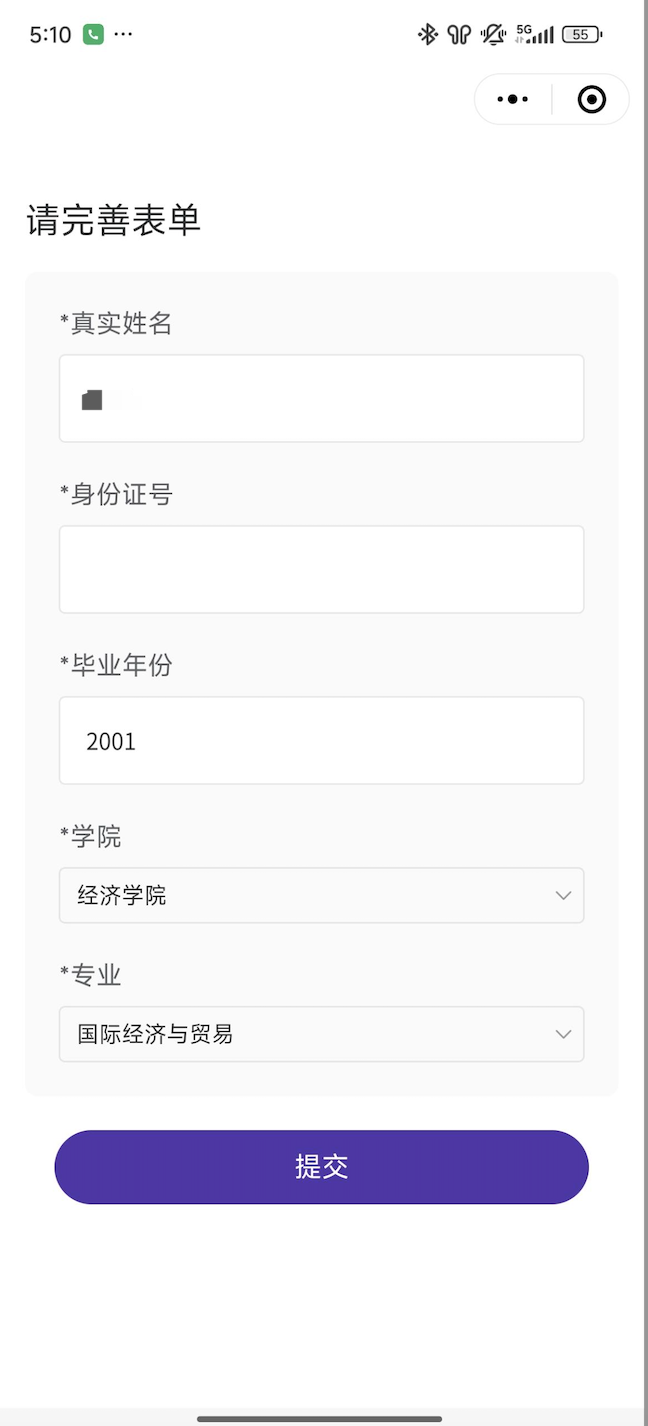Tap the battery level indicator

click(x=582, y=35)
